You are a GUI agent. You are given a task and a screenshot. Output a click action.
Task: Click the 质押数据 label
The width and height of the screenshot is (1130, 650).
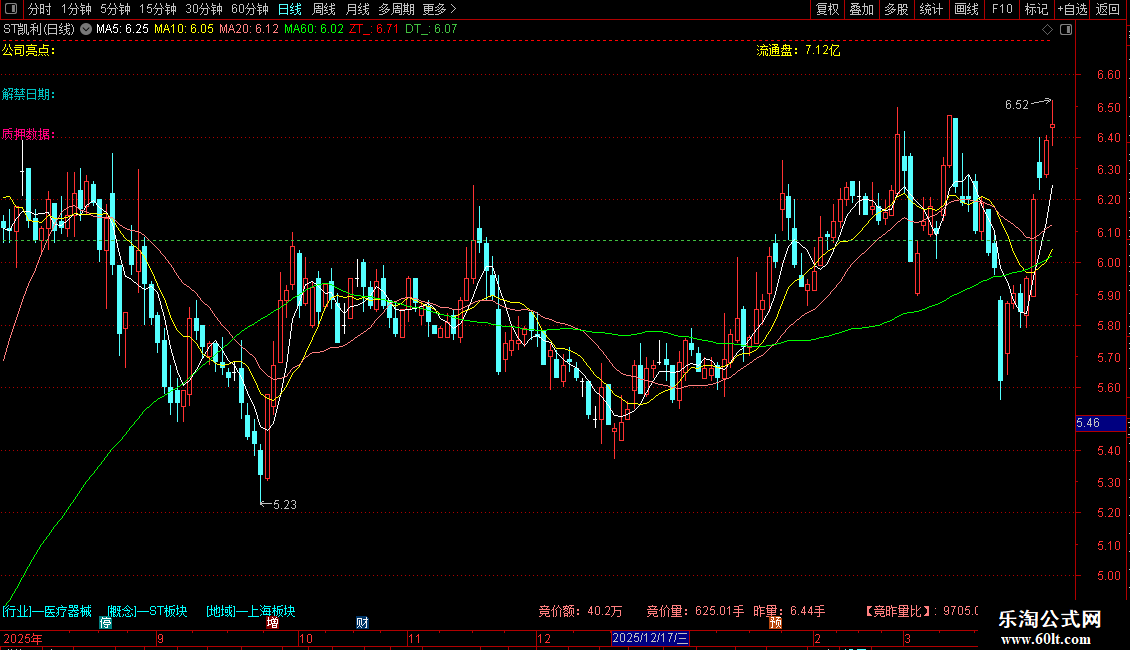pyautogui.click(x=28, y=134)
